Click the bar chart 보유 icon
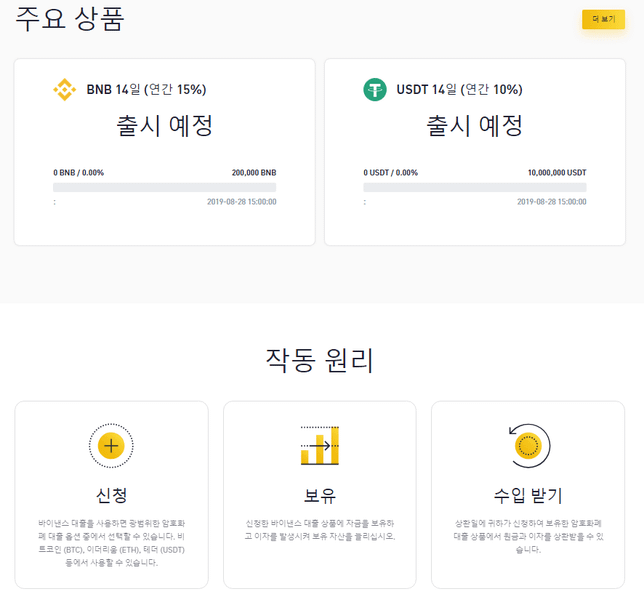This screenshot has height=603, width=644. [320, 446]
